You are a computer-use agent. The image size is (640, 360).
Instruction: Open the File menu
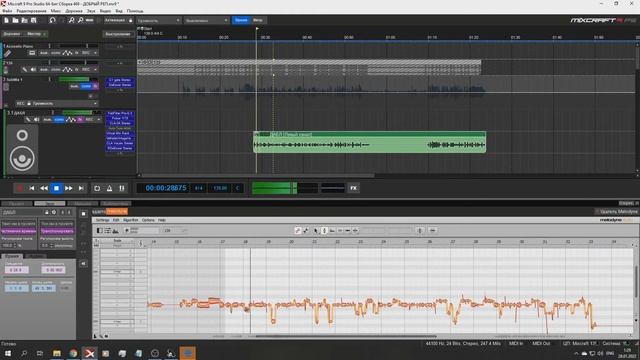pyautogui.click(x=7, y=11)
